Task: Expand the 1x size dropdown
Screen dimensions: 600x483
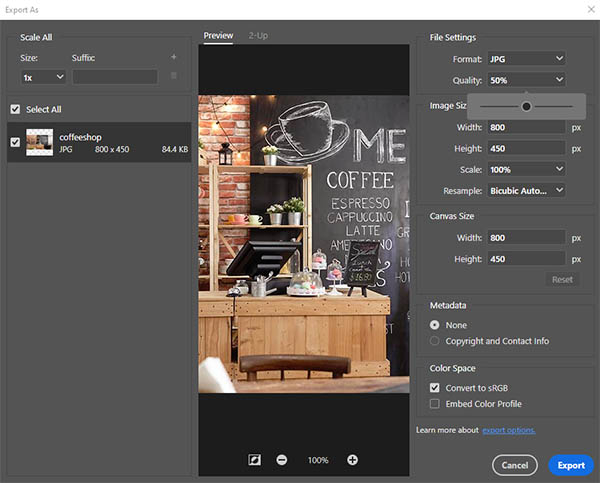Action: [44, 76]
